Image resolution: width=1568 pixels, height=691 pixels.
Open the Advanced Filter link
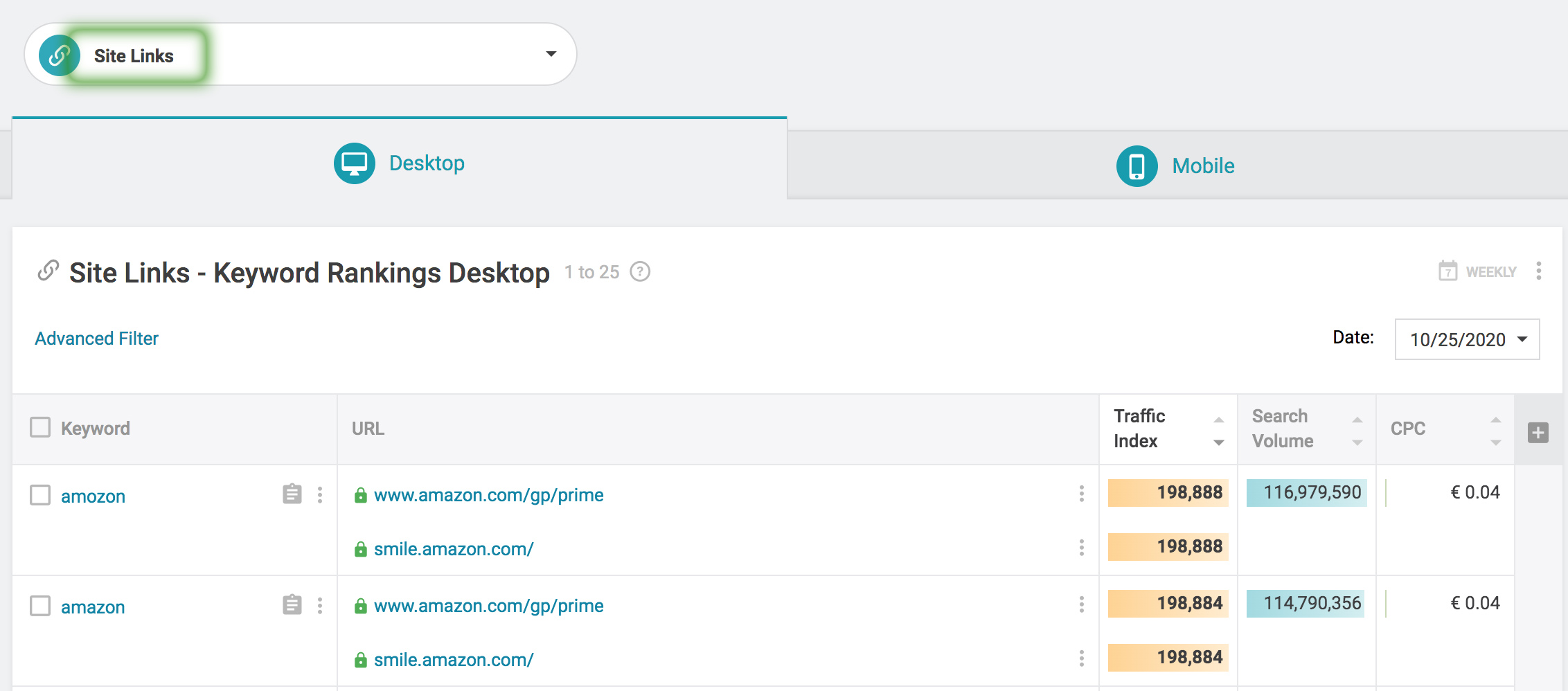point(97,339)
